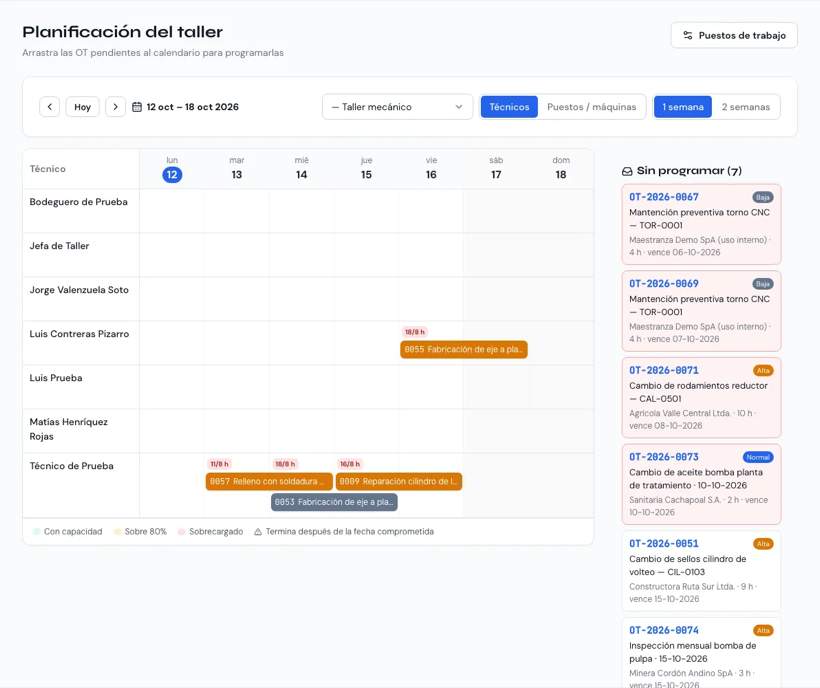
Task: Select Thursday 15 column header
Action: (367, 169)
